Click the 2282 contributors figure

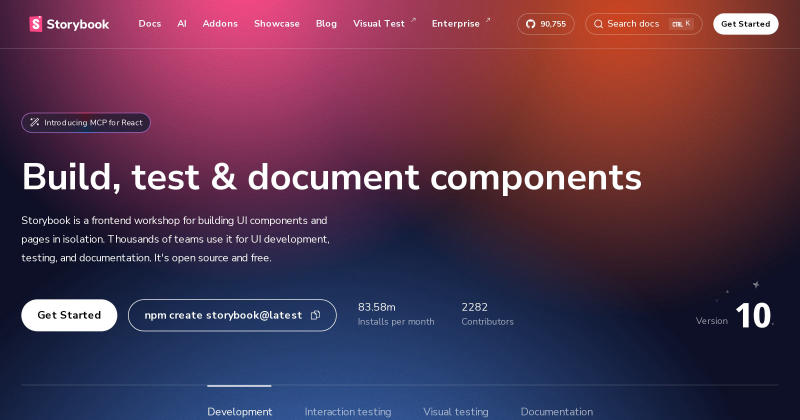pos(474,307)
